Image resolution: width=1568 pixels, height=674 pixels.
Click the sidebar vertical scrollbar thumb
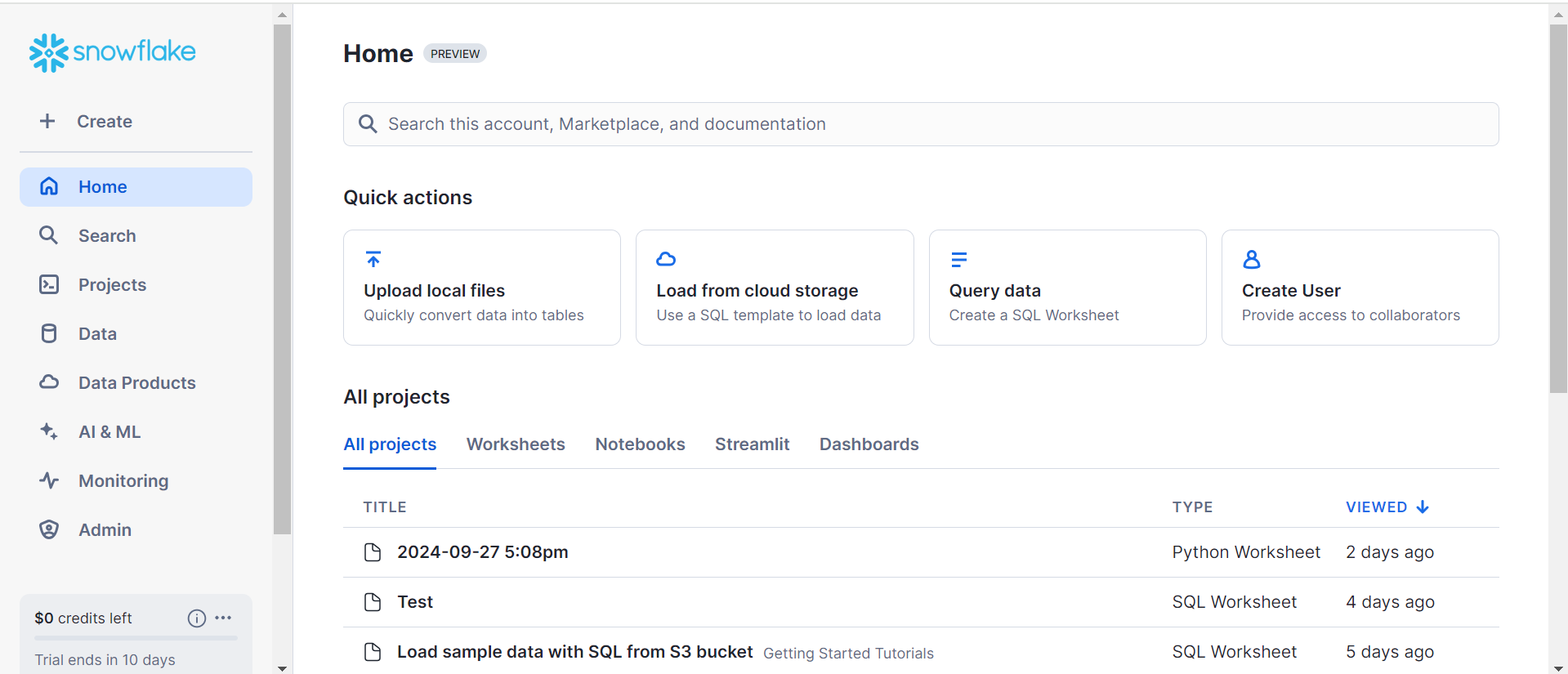tap(282, 279)
